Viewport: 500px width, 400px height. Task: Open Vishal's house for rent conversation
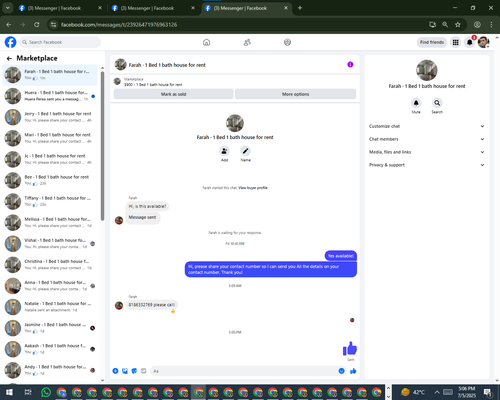click(x=50, y=243)
